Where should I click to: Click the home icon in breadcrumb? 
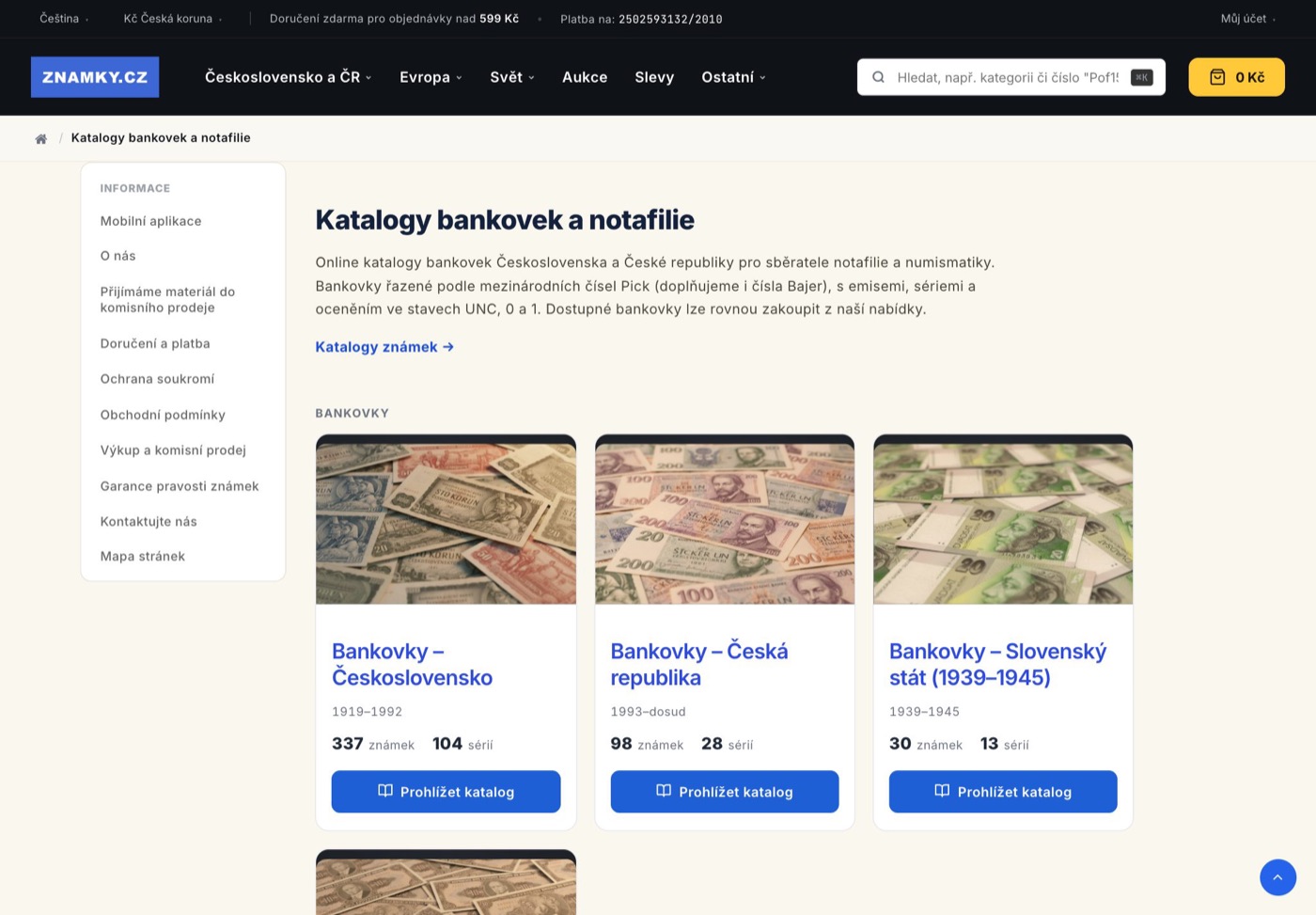pyautogui.click(x=41, y=138)
